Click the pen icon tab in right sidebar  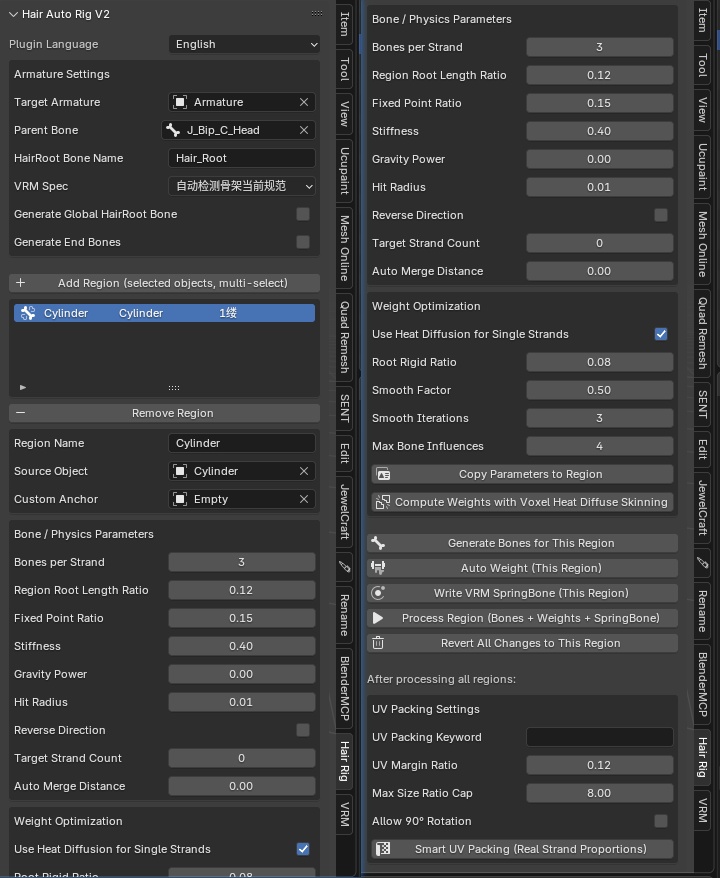point(702,563)
